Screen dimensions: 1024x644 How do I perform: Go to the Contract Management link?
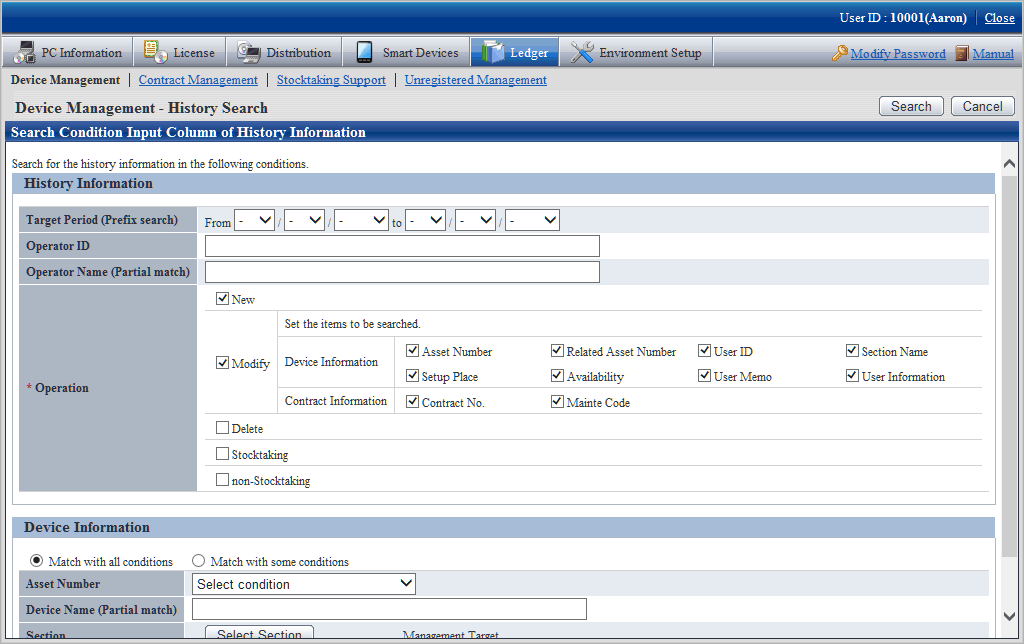click(198, 80)
